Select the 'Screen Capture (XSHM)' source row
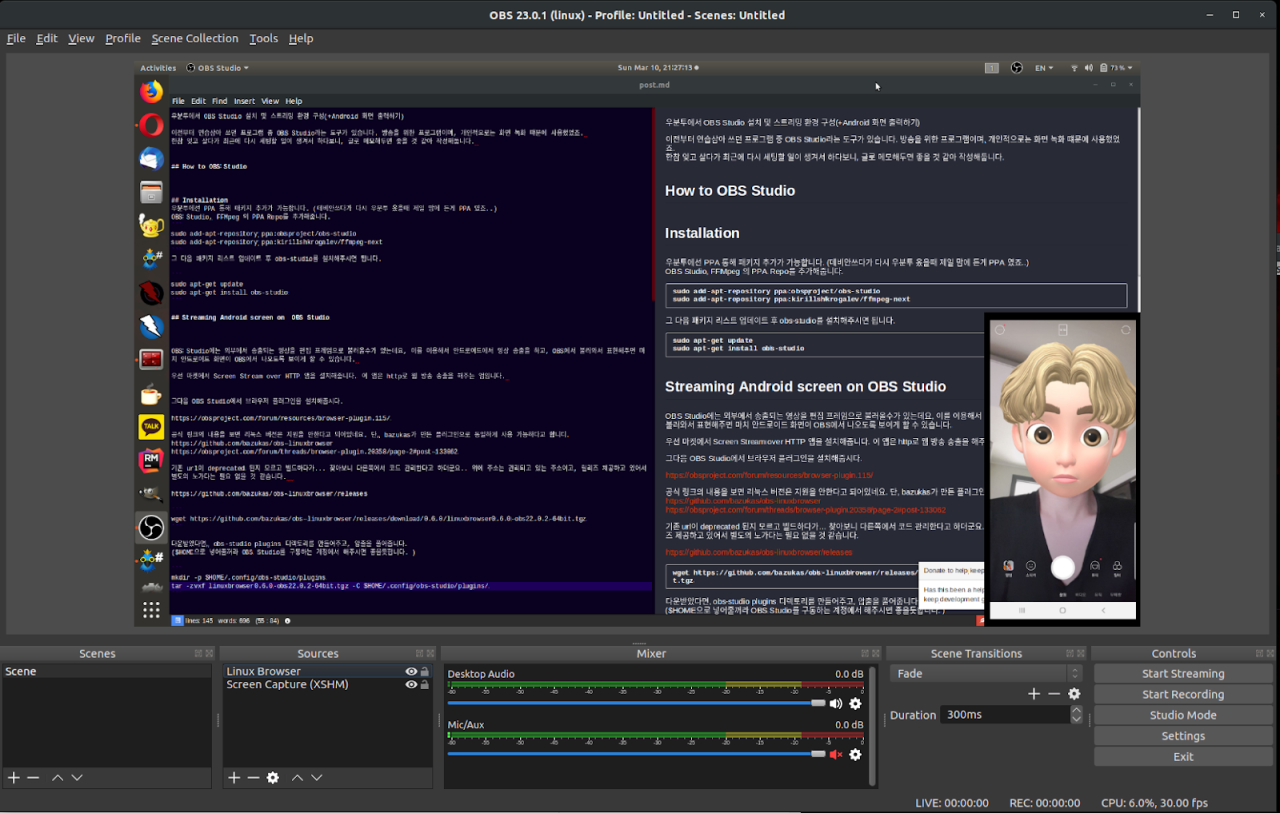Screen dimensions: 1280x813 tap(327, 685)
